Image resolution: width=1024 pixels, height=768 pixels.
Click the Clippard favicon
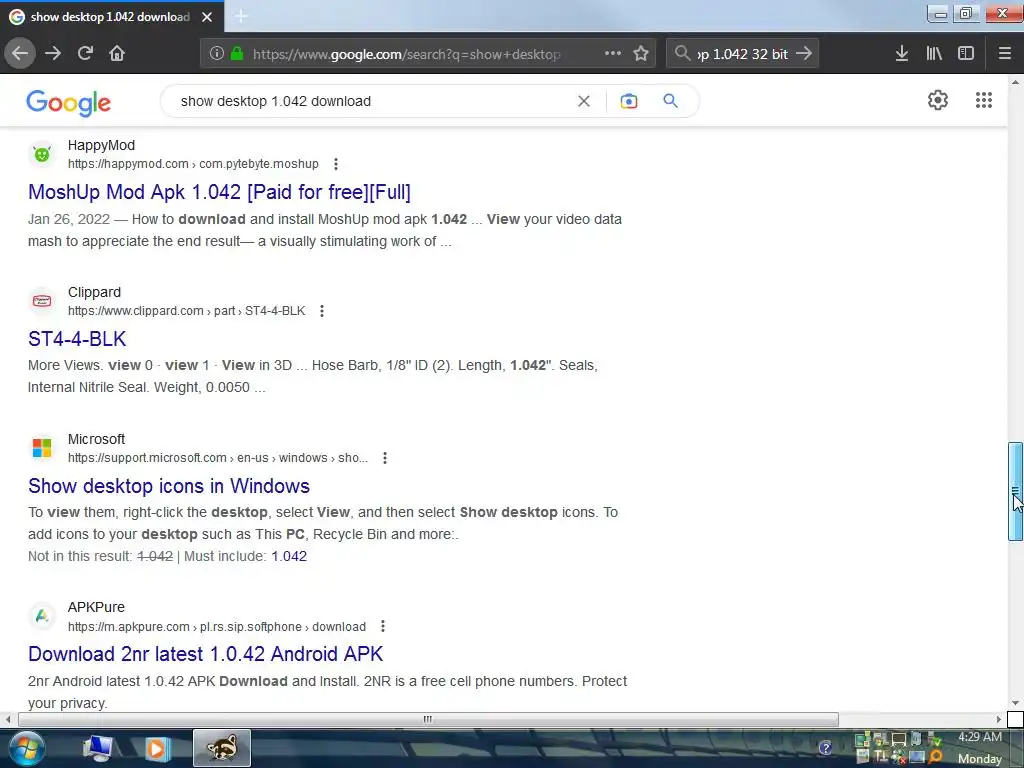pyautogui.click(x=42, y=301)
